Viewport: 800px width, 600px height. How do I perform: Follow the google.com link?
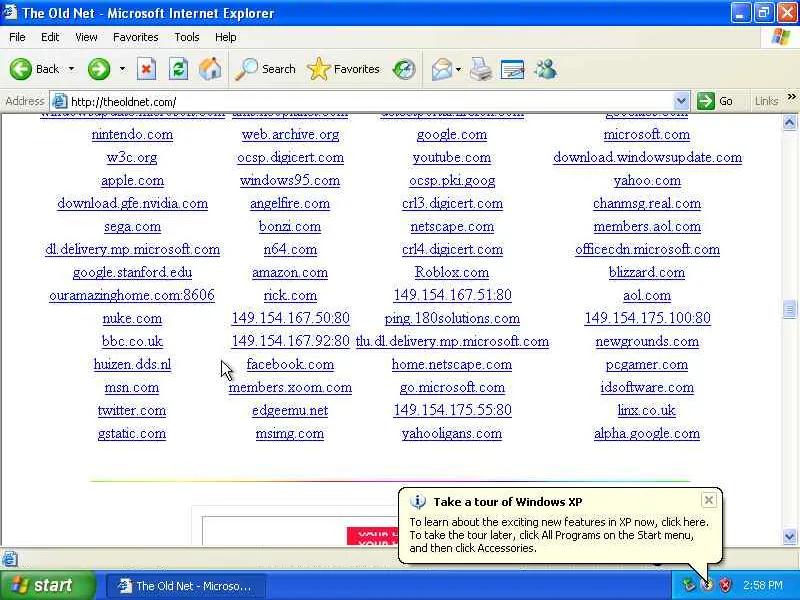click(x=452, y=135)
